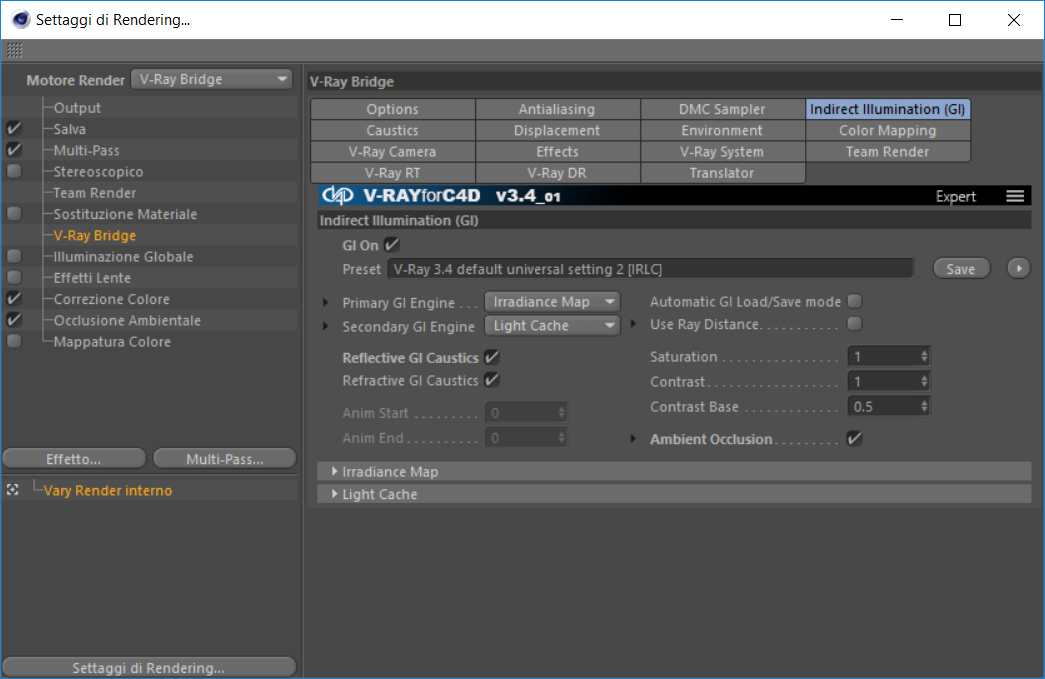Select the Output settings item
The width and height of the screenshot is (1045, 679).
pyautogui.click(x=77, y=108)
